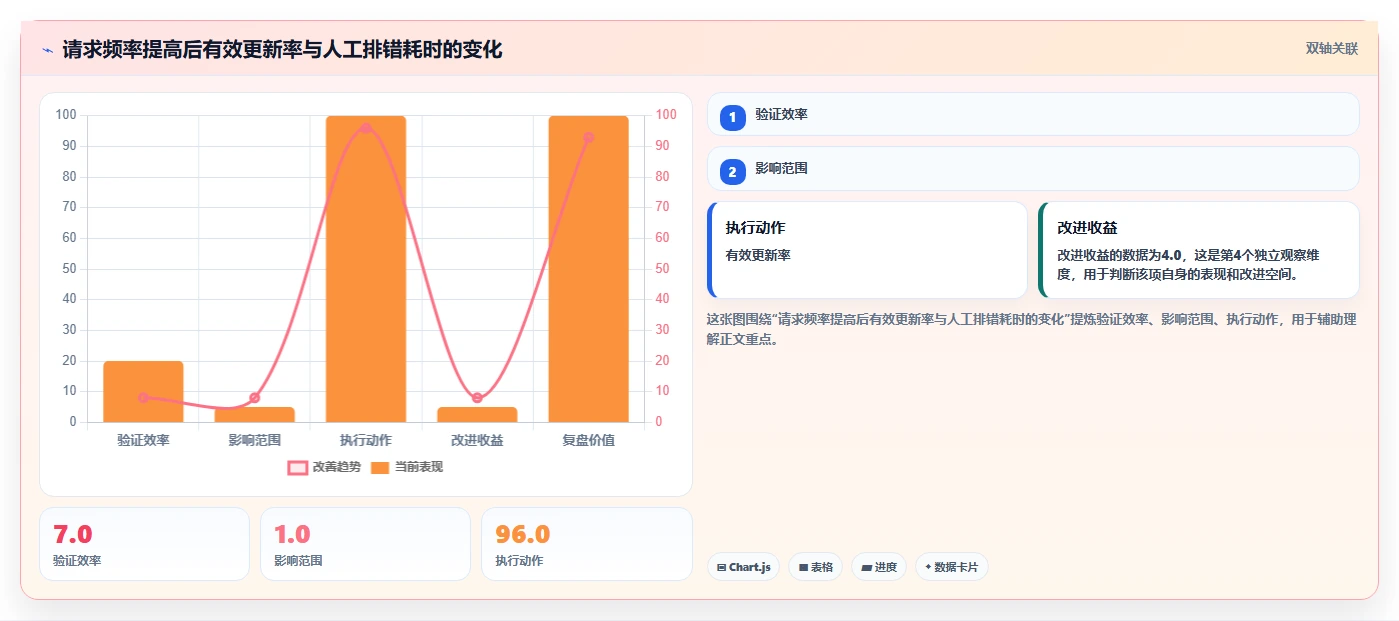Click the 执行动作 card
1399x621 pixels.
(x=867, y=250)
